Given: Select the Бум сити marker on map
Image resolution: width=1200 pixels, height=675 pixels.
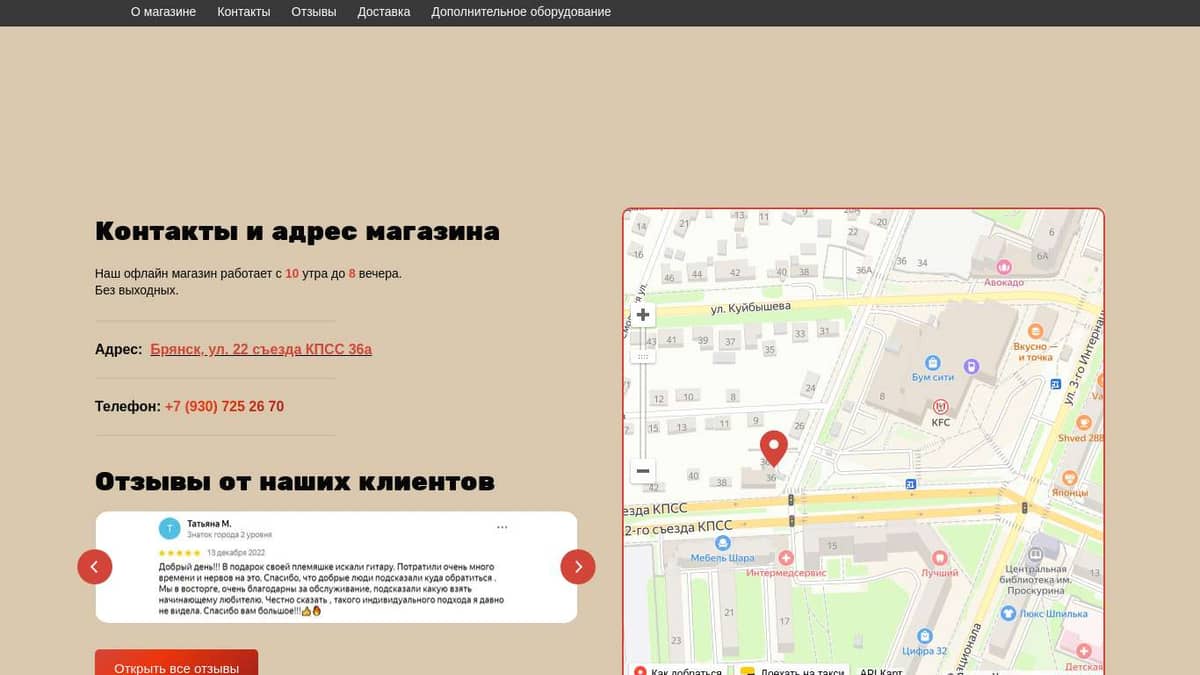Looking at the screenshot, I should [x=933, y=362].
